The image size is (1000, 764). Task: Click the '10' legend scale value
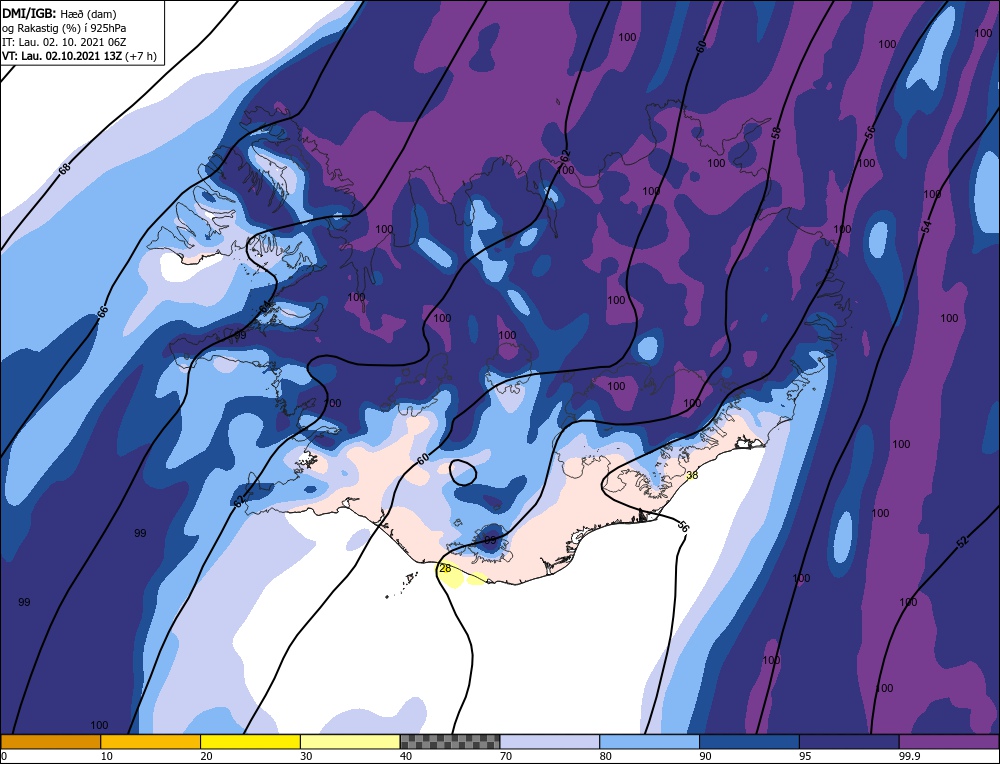pyautogui.click(x=107, y=756)
